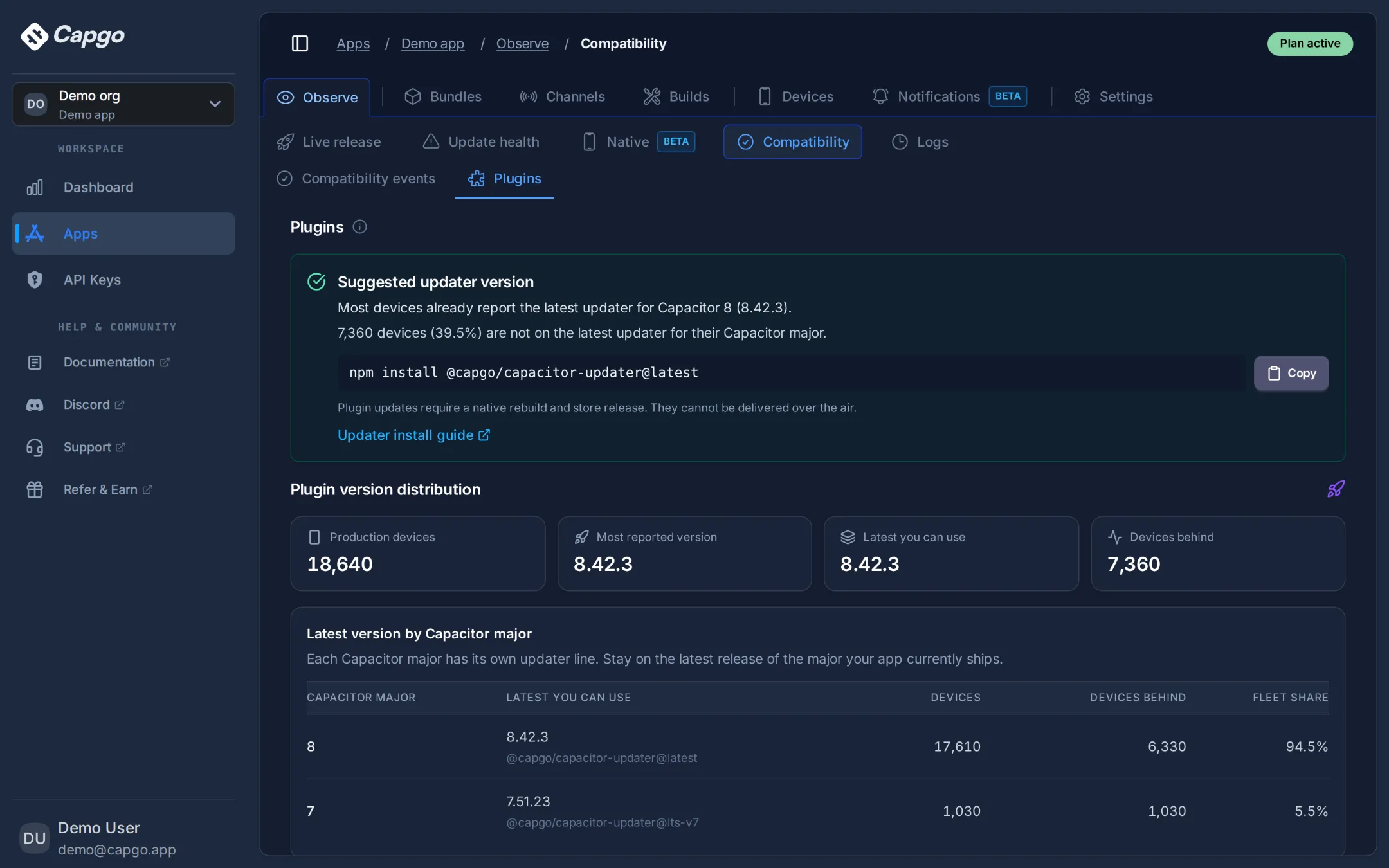Image resolution: width=1389 pixels, height=868 pixels.
Task: Click the purple rocket icon beside distribution heading
Action: [x=1336, y=489]
